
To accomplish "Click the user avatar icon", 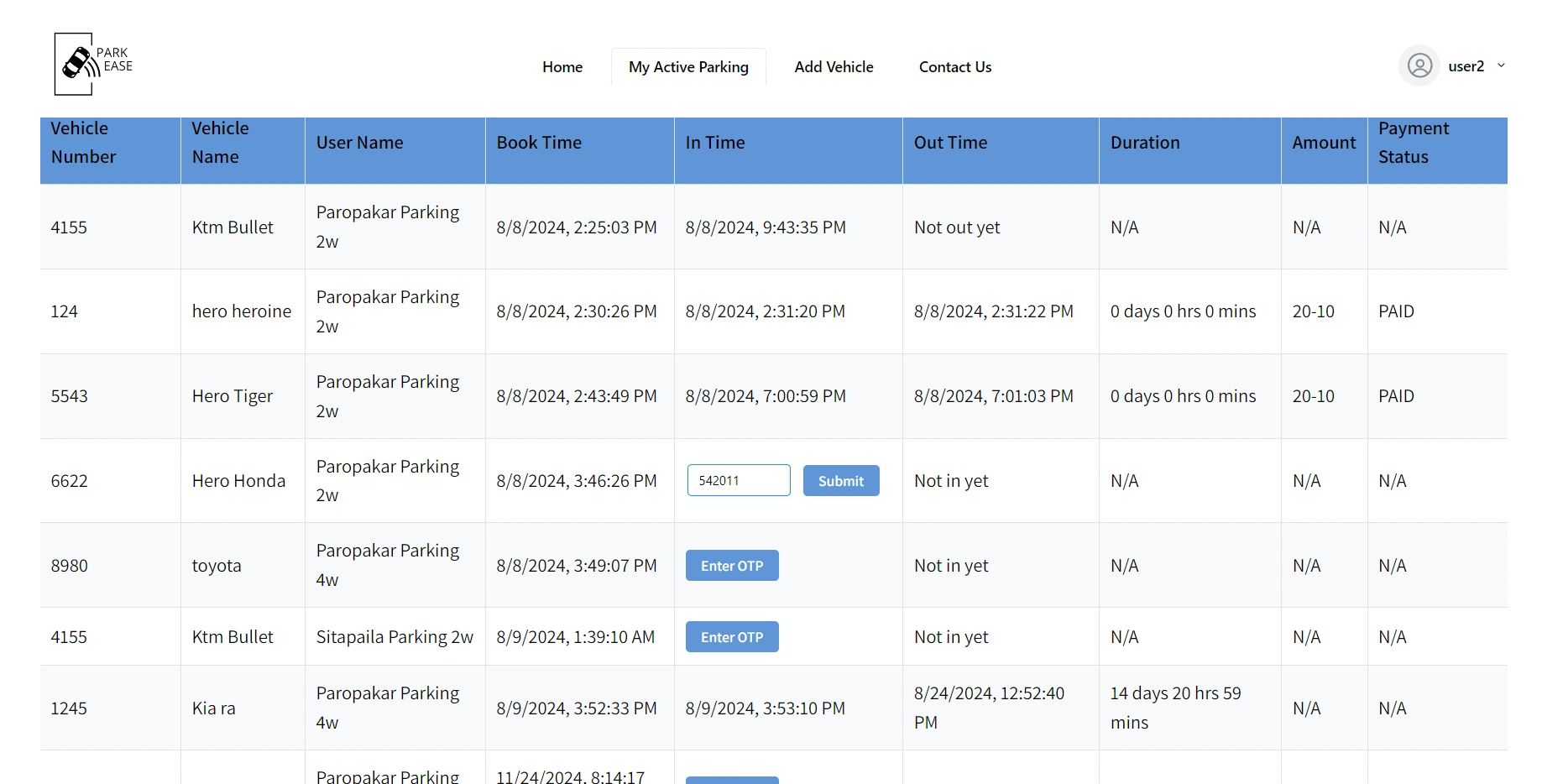I will [1419, 65].
